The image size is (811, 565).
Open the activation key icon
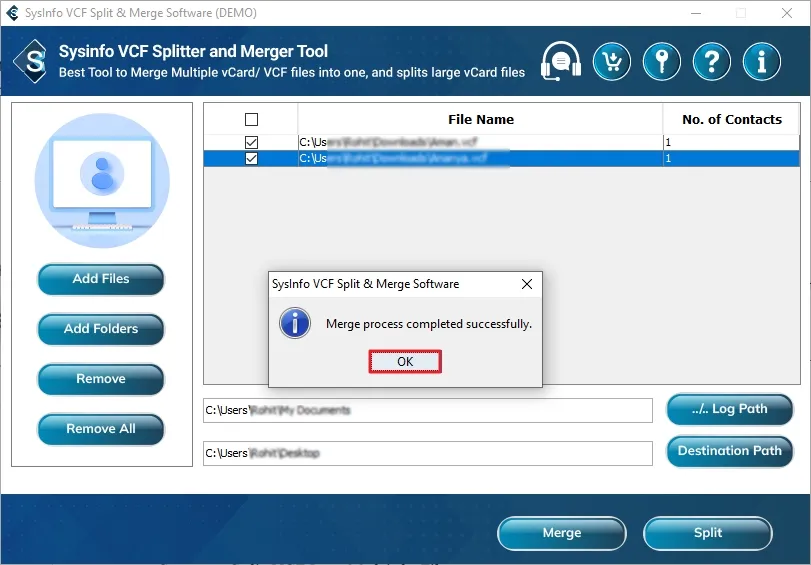(x=662, y=62)
